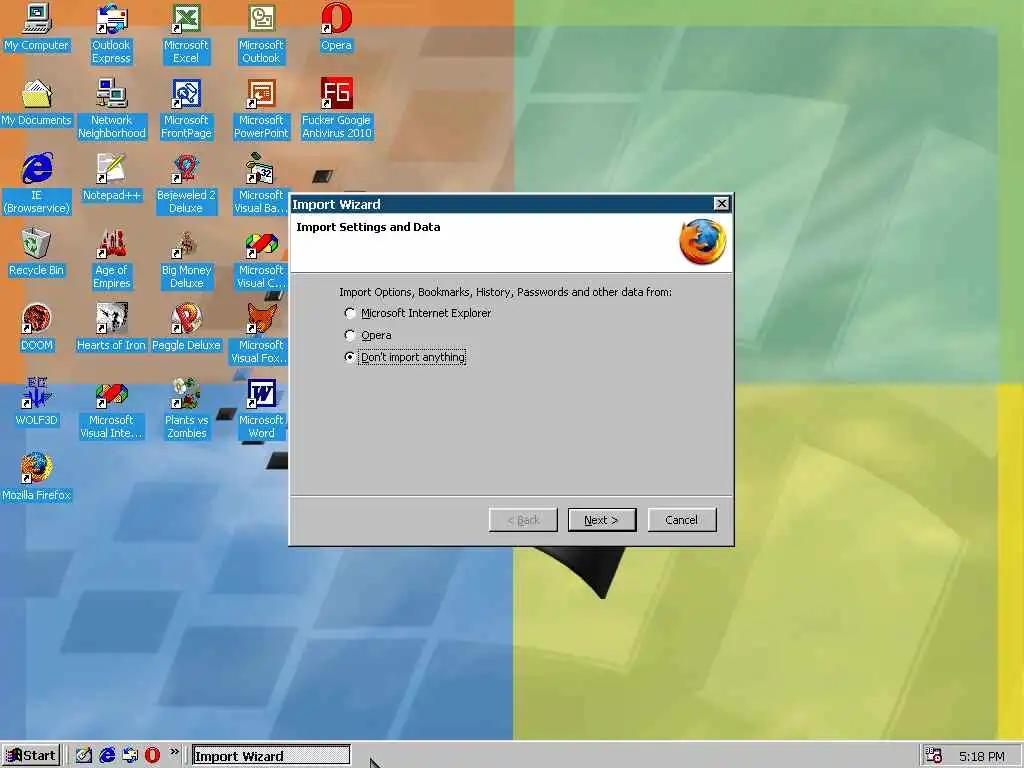Close the Import Wizard dialog
The height and width of the screenshot is (768, 1024).
[721, 204]
